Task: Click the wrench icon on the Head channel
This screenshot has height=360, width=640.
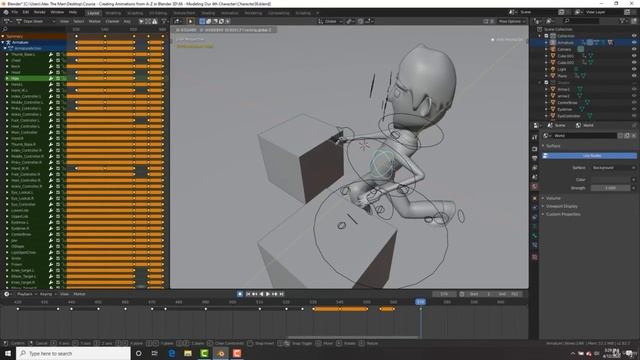Action: 51,72
